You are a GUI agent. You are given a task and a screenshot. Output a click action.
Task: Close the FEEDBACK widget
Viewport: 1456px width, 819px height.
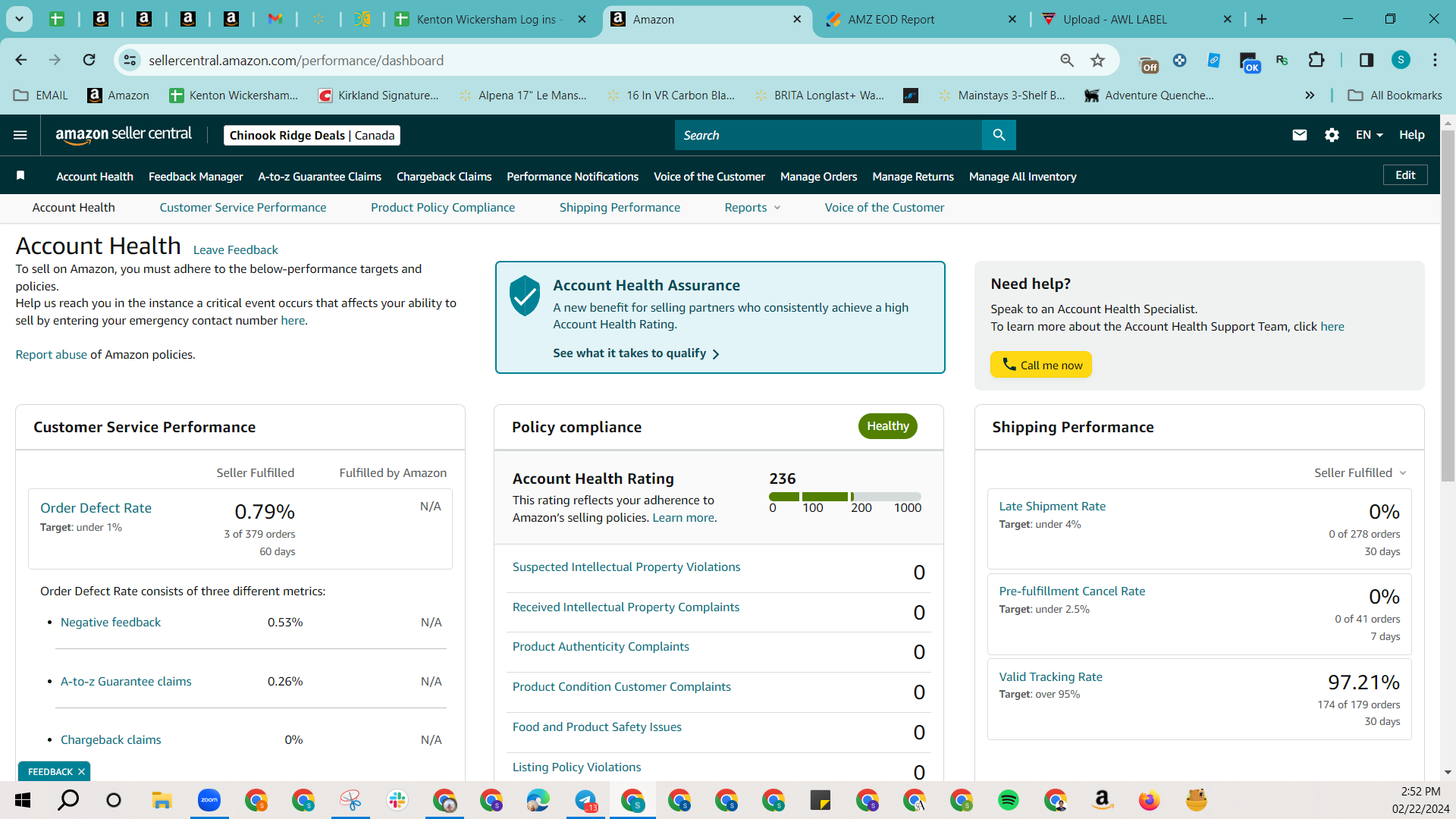point(81,772)
